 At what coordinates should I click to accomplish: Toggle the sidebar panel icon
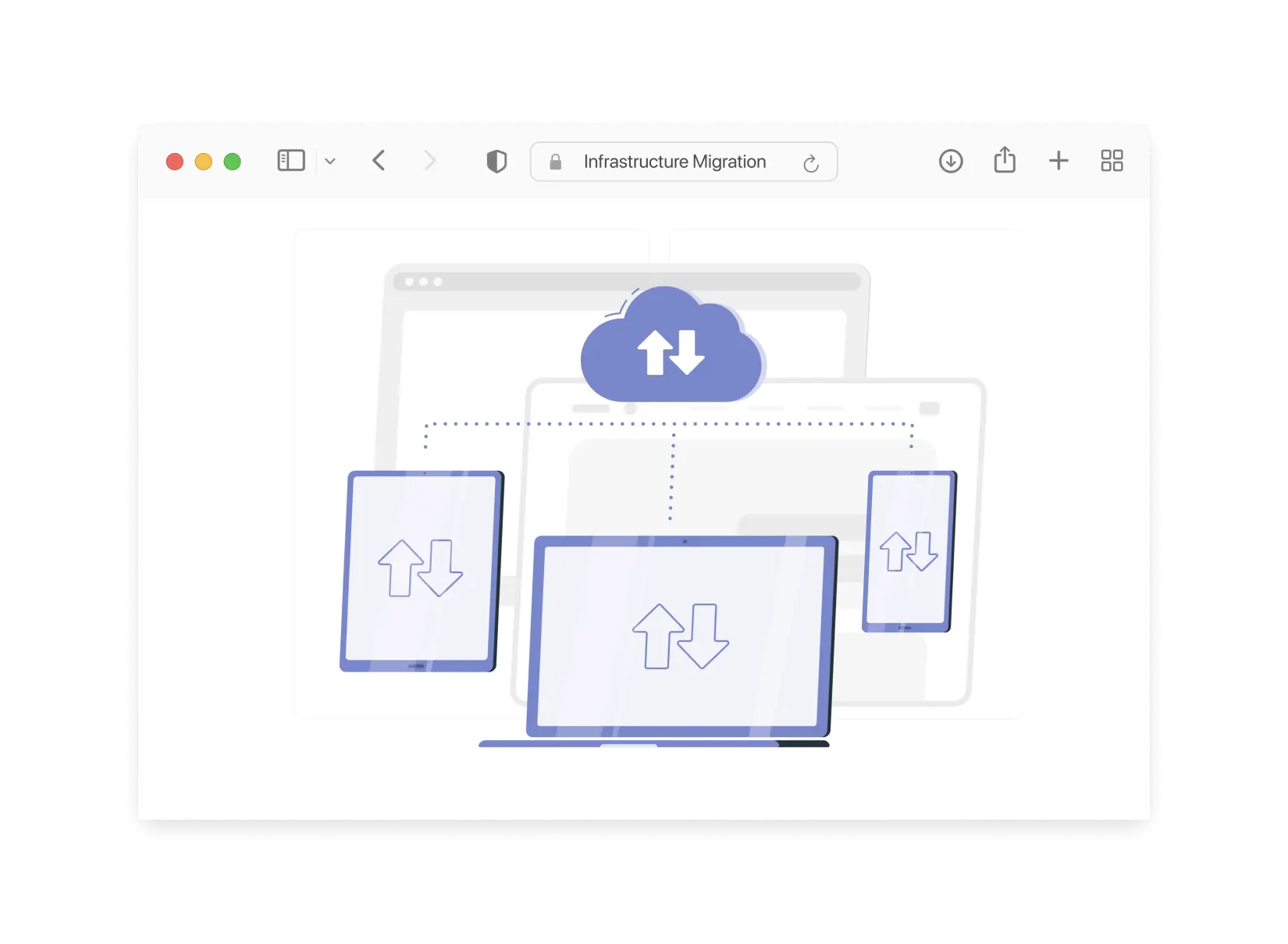point(290,161)
